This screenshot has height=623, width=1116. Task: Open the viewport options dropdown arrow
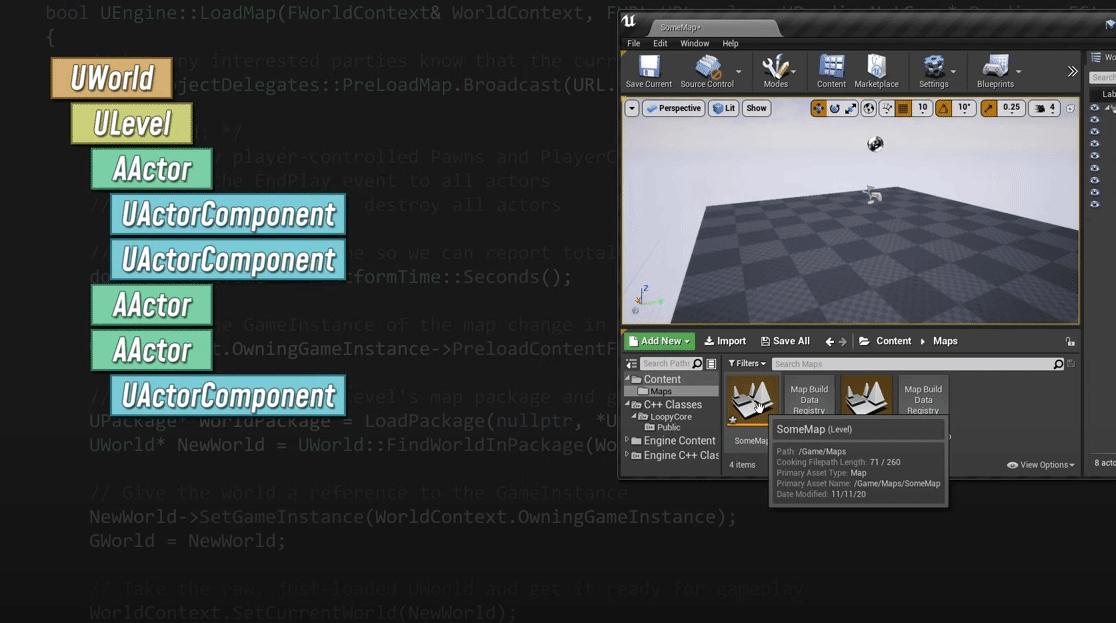click(632, 108)
